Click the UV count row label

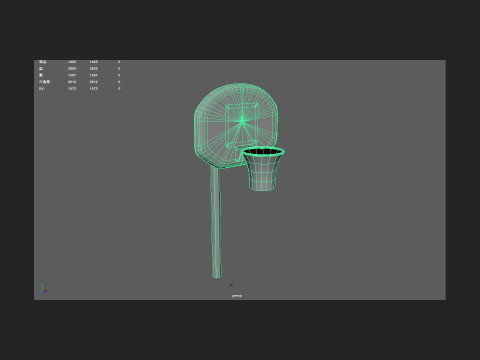click(41, 89)
